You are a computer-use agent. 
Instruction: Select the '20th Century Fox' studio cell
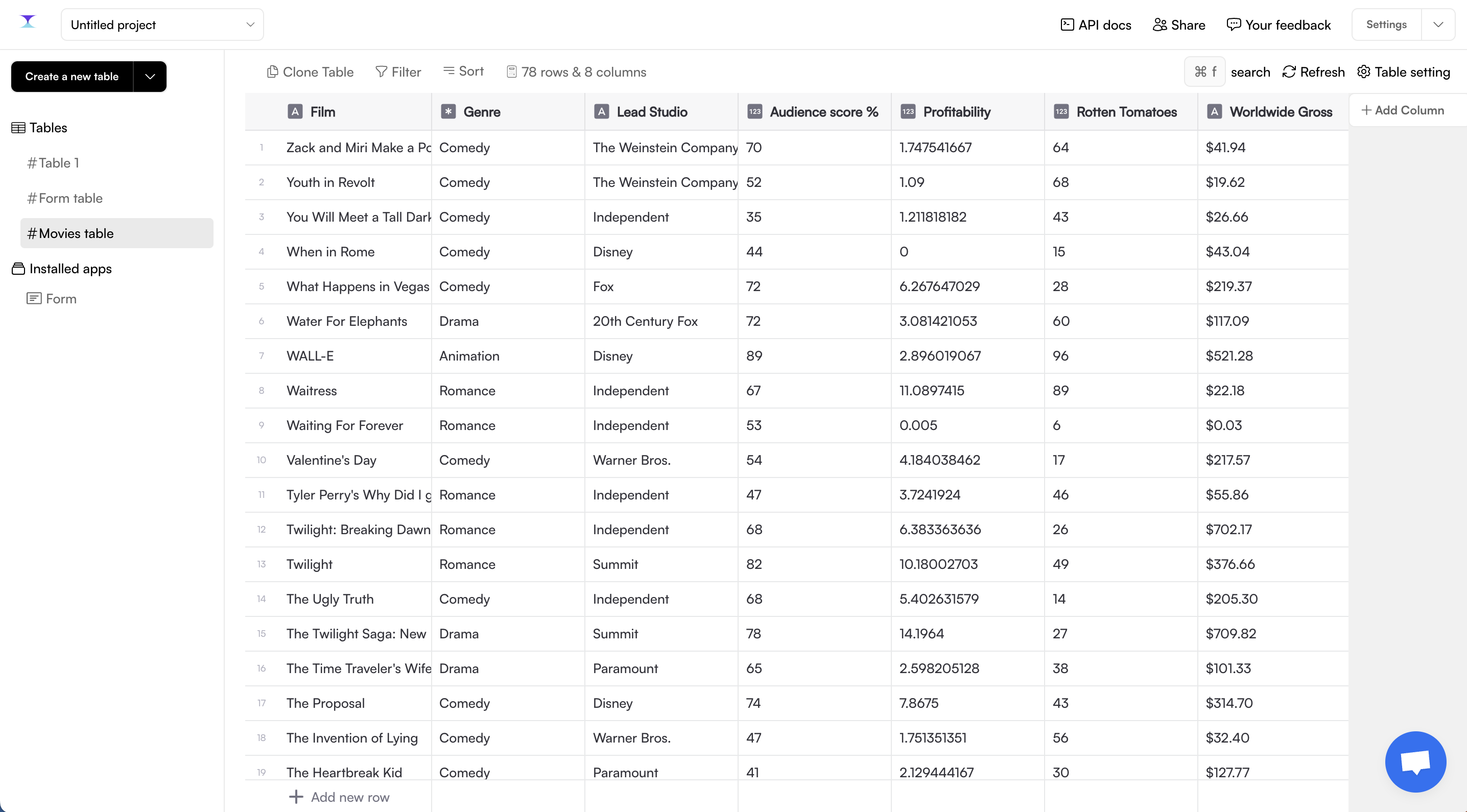point(661,321)
